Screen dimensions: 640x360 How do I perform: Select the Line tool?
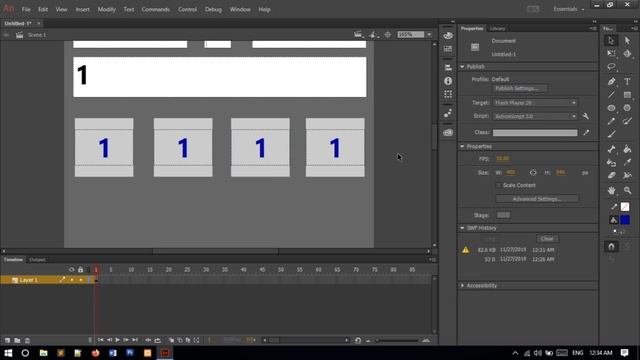(611, 95)
